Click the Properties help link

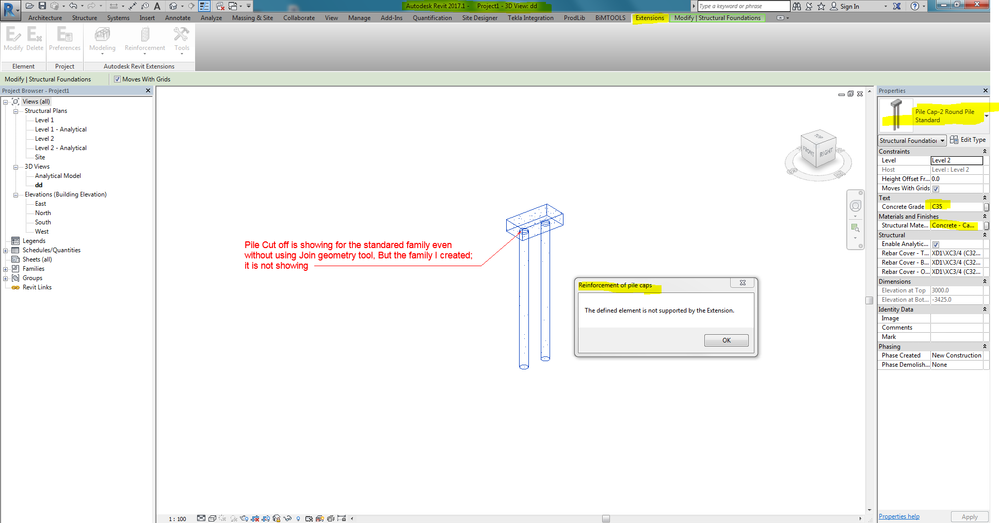click(899, 516)
